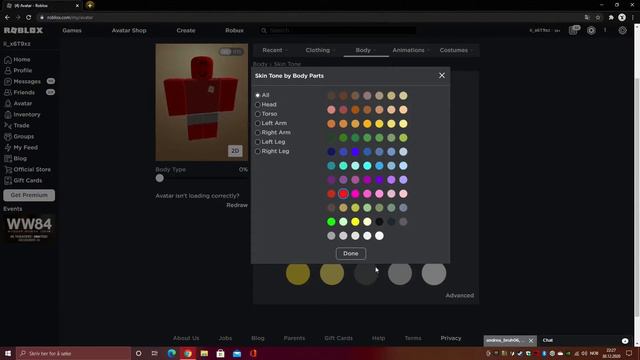Screen dimensions: 640x360
Task: Expand the Animations dropdown tab
Action: click(x=411, y=50)
